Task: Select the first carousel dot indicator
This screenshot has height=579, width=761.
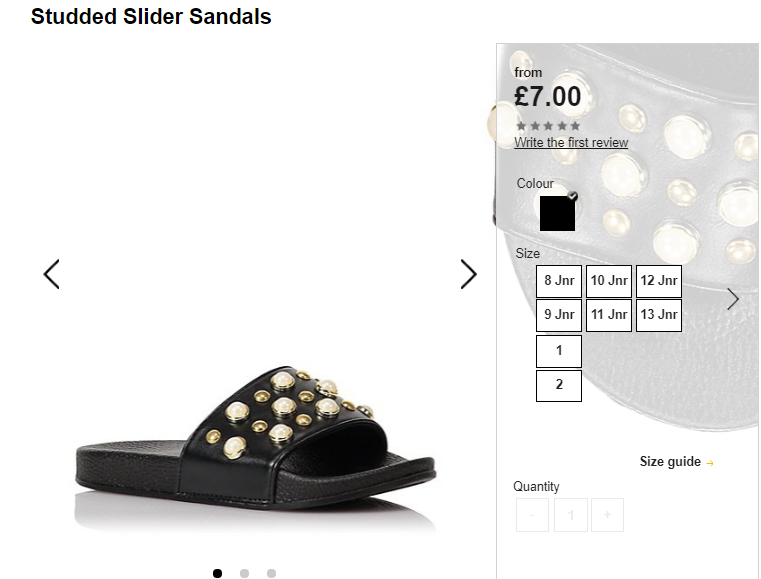Action: 217,573
